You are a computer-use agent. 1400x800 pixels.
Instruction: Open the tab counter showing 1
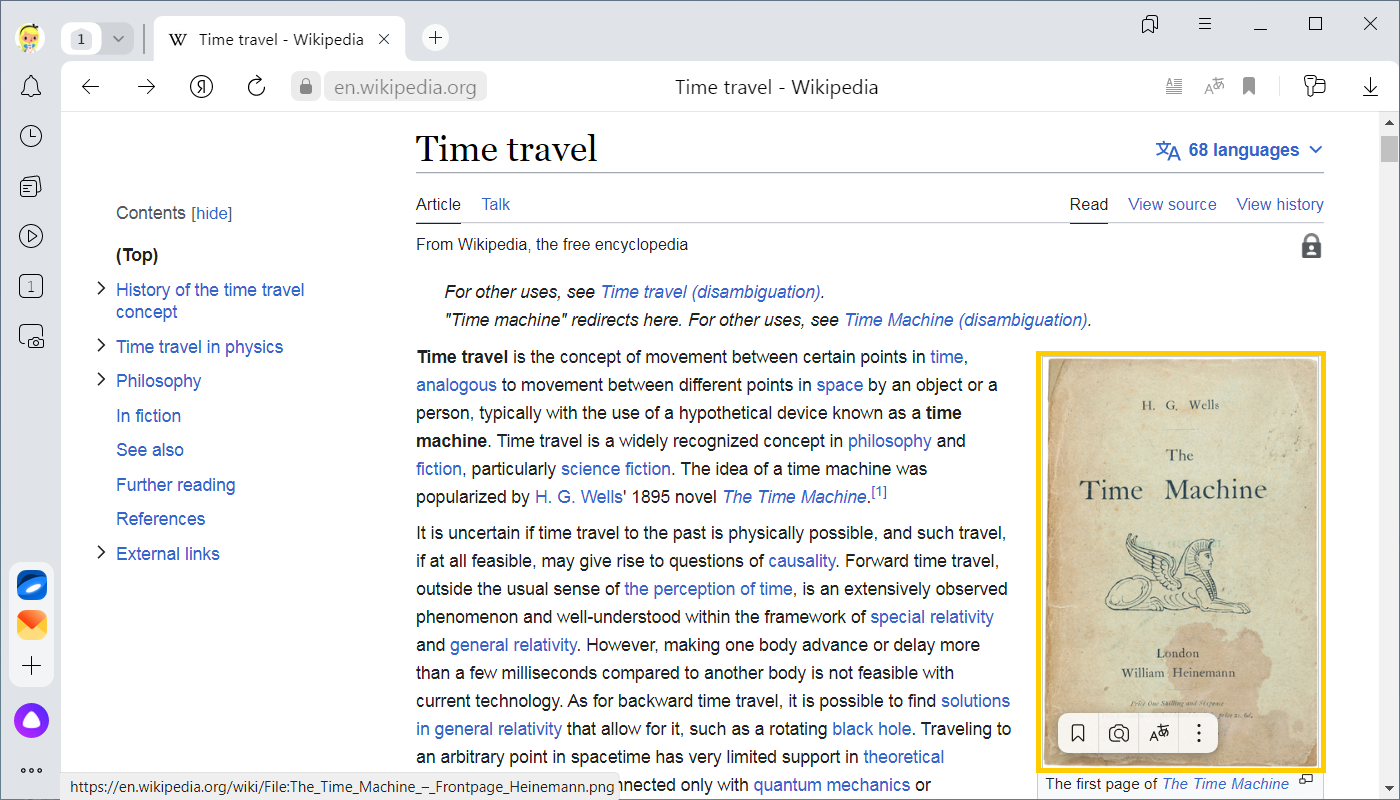pyautogui.click(x=82, y=39)
